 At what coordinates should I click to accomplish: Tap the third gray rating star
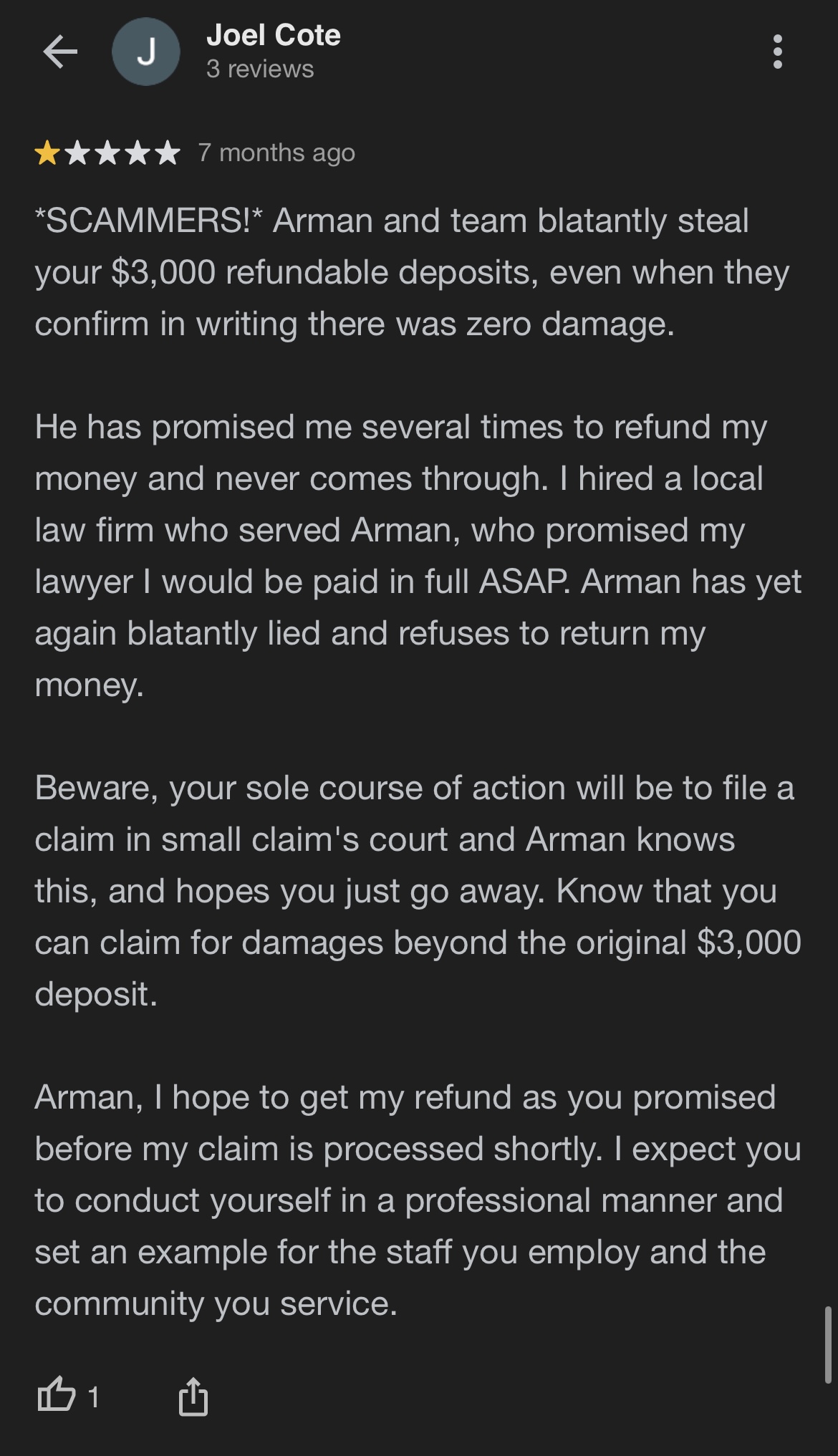[107, 153]
